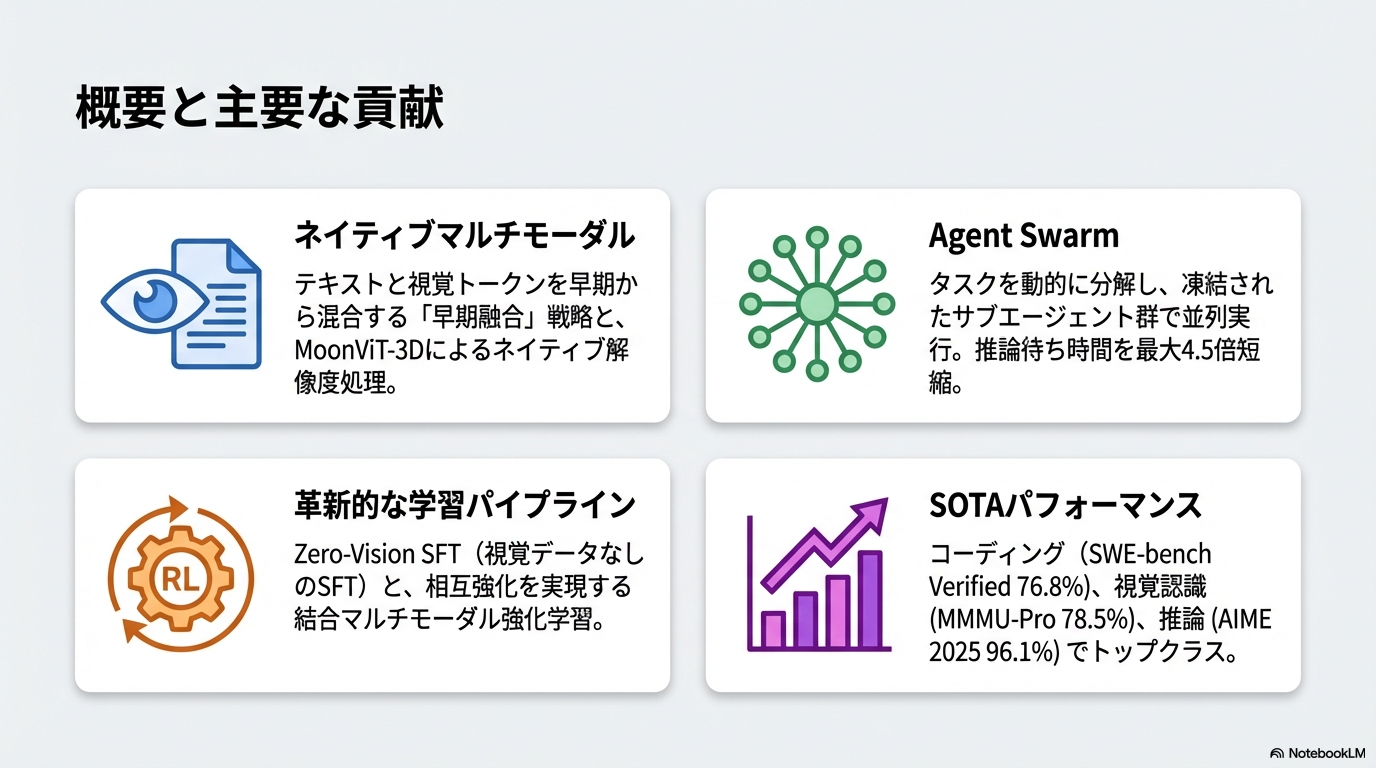Select the SOTAパフォーマンス heading
Screen dimensions: 1376x768
[1064, 506]
